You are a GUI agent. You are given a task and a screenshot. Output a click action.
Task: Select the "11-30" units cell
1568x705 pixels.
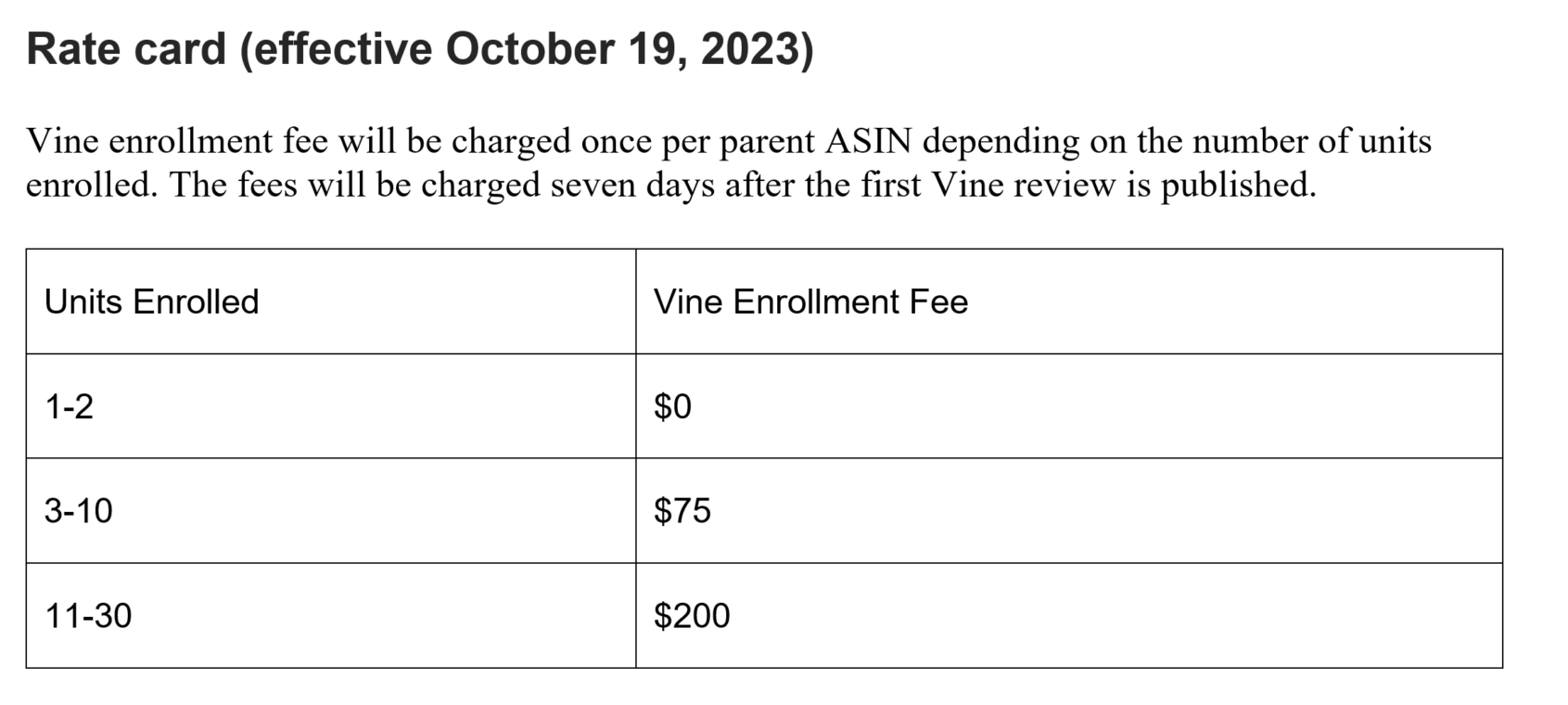coord(89,616)
